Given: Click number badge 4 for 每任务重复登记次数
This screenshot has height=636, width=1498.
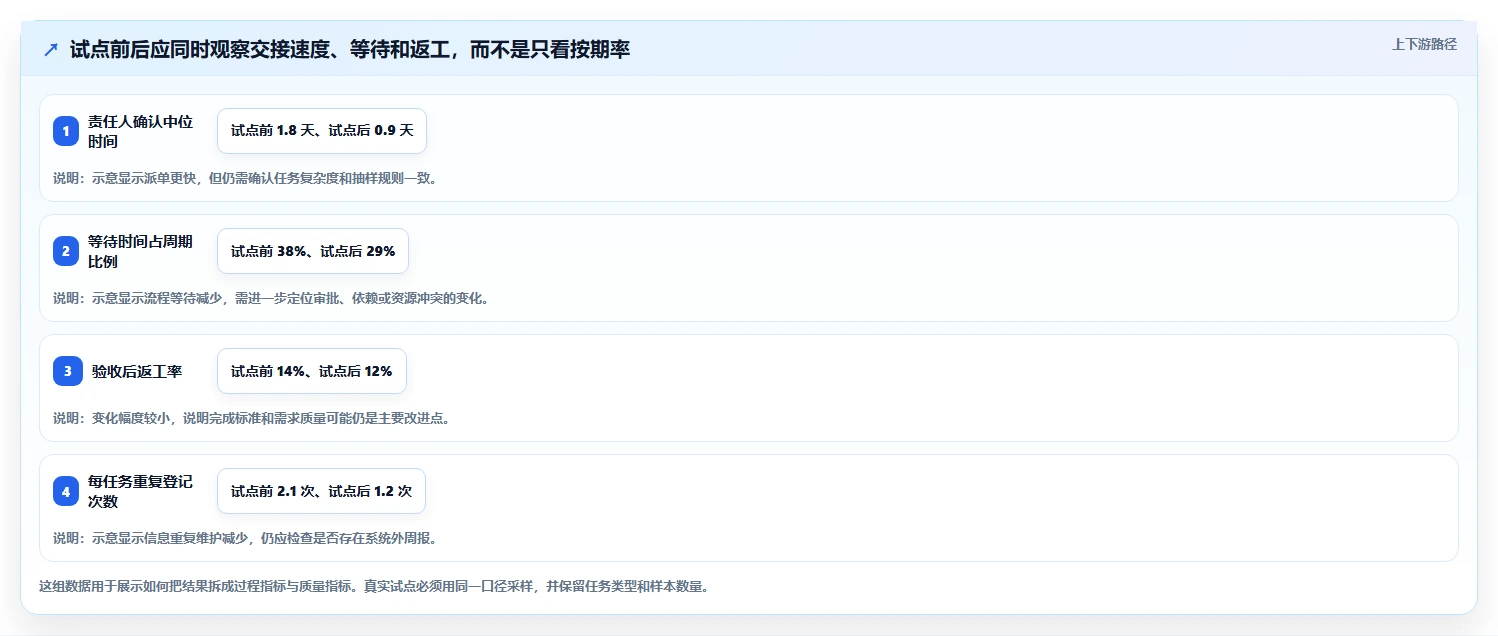Looking at the screenshot, I should pos(66,491).
